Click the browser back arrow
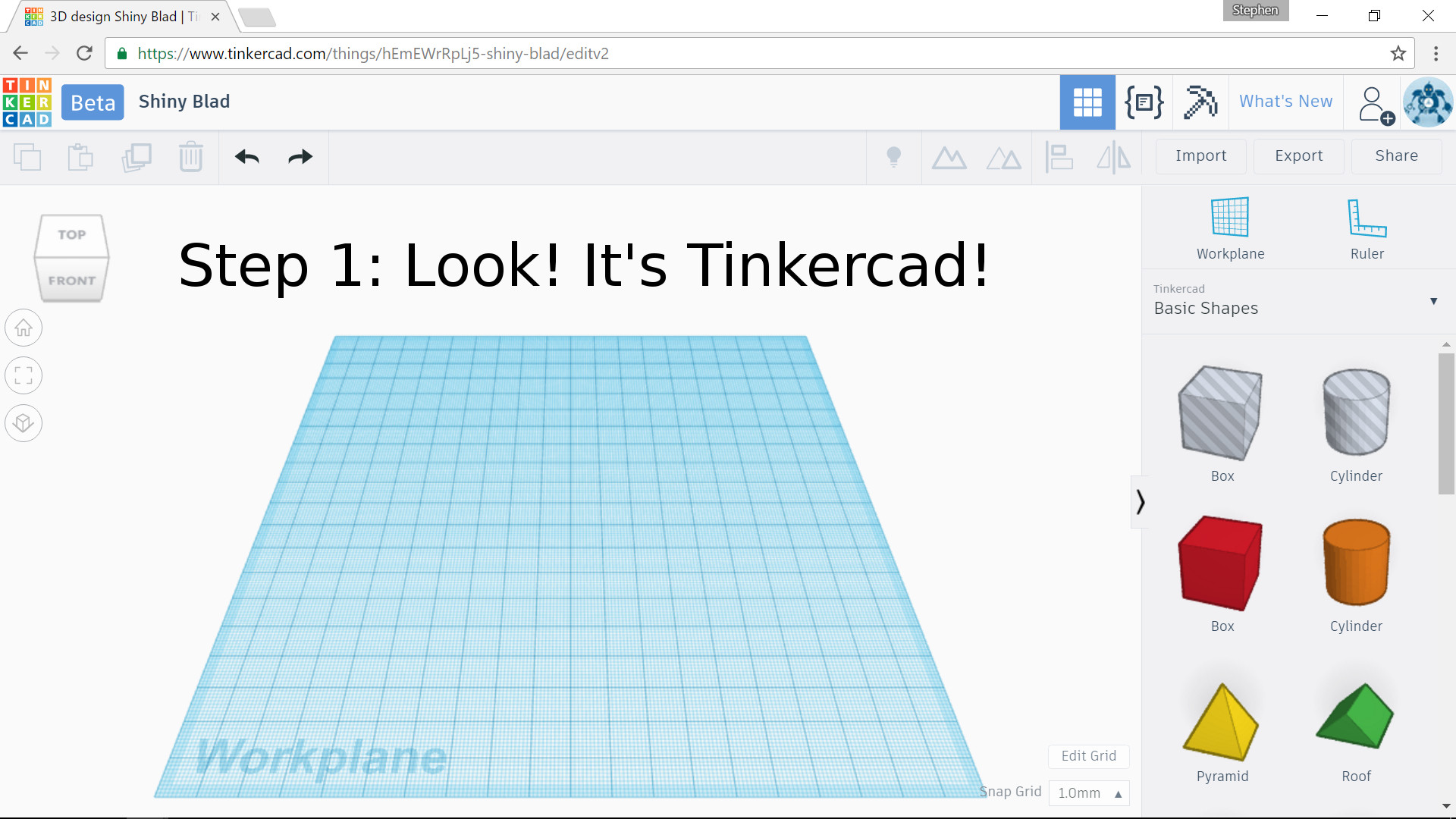1456x819 pixels. click(x=20, y=53)
